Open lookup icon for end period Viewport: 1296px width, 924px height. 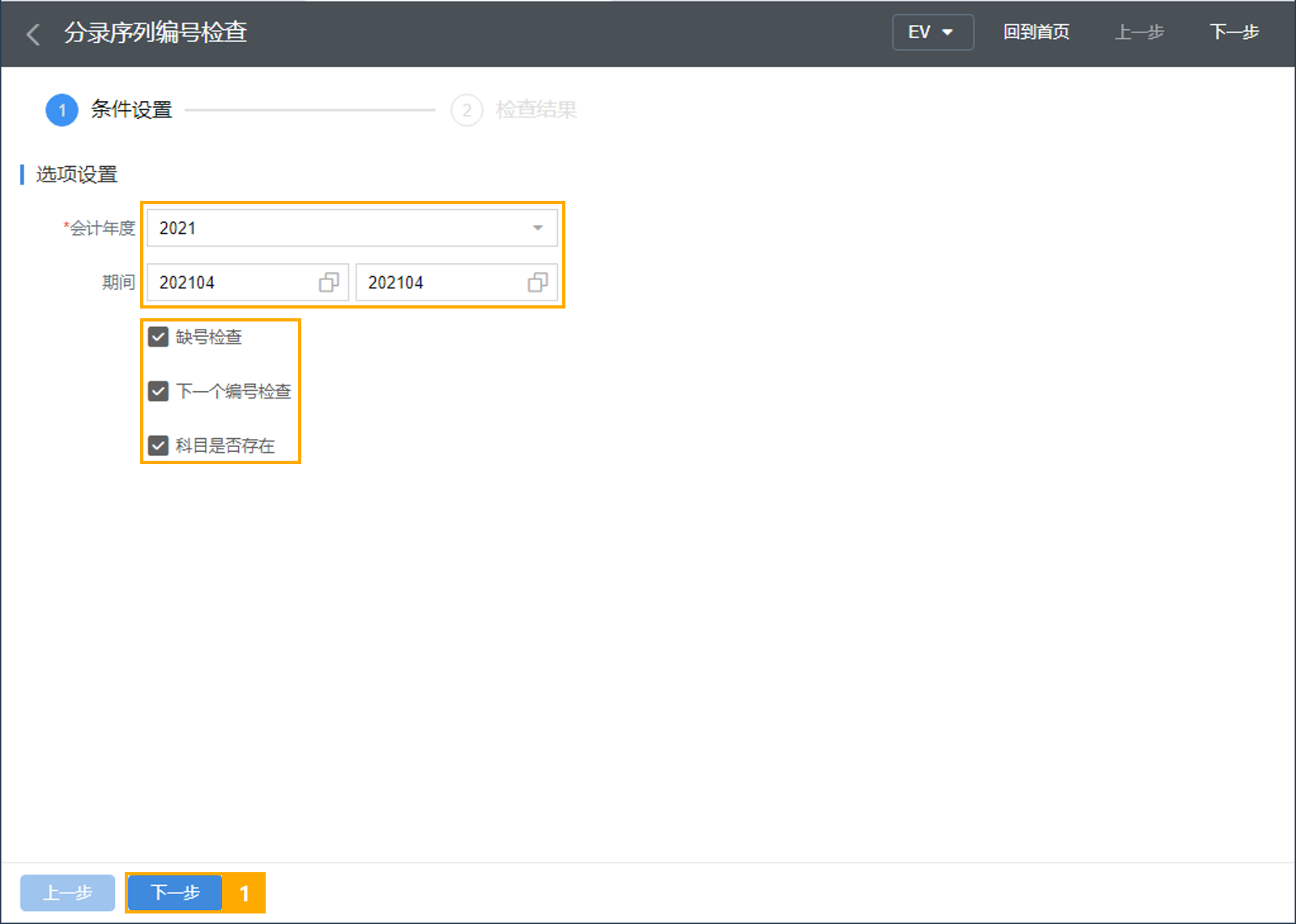point(538,283)
